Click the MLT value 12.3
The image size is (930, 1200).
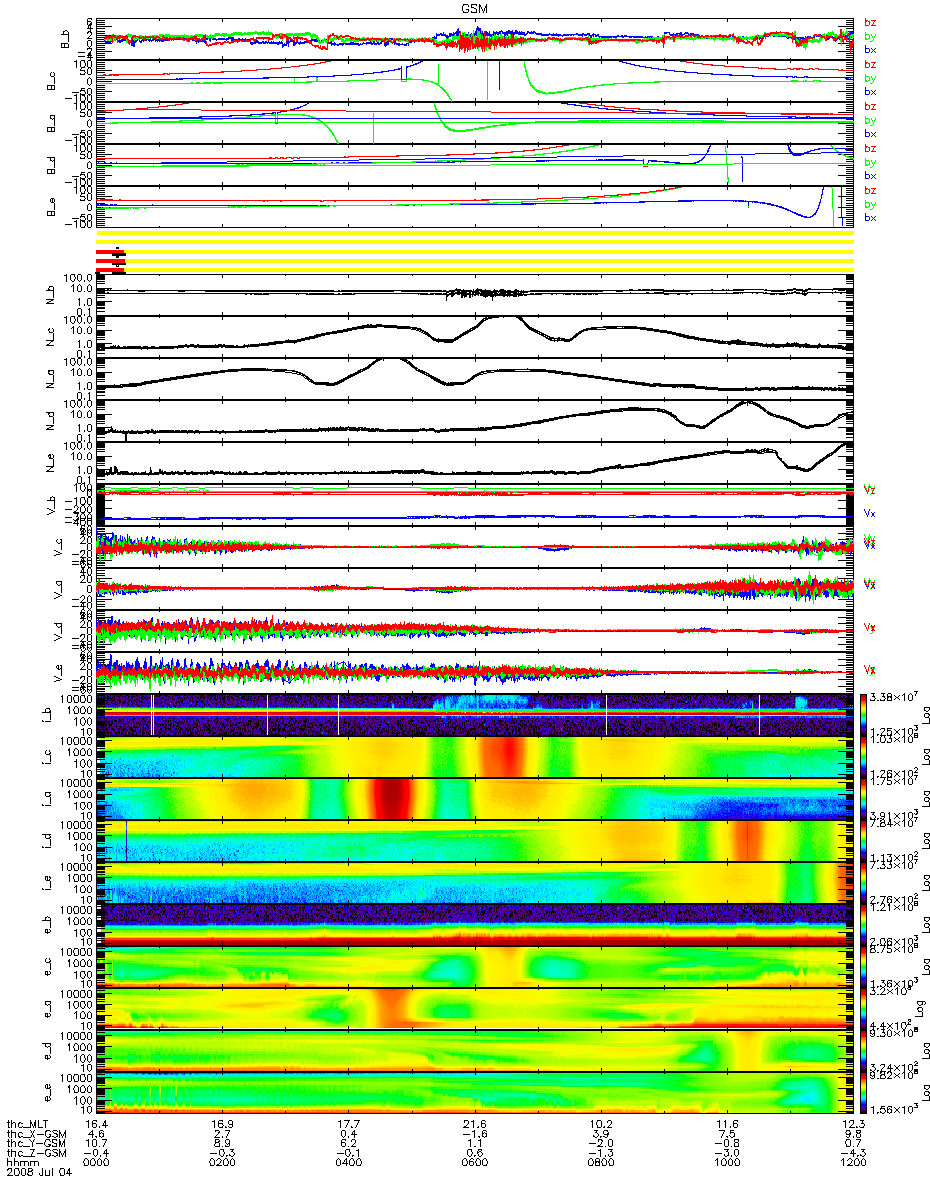852,1125
